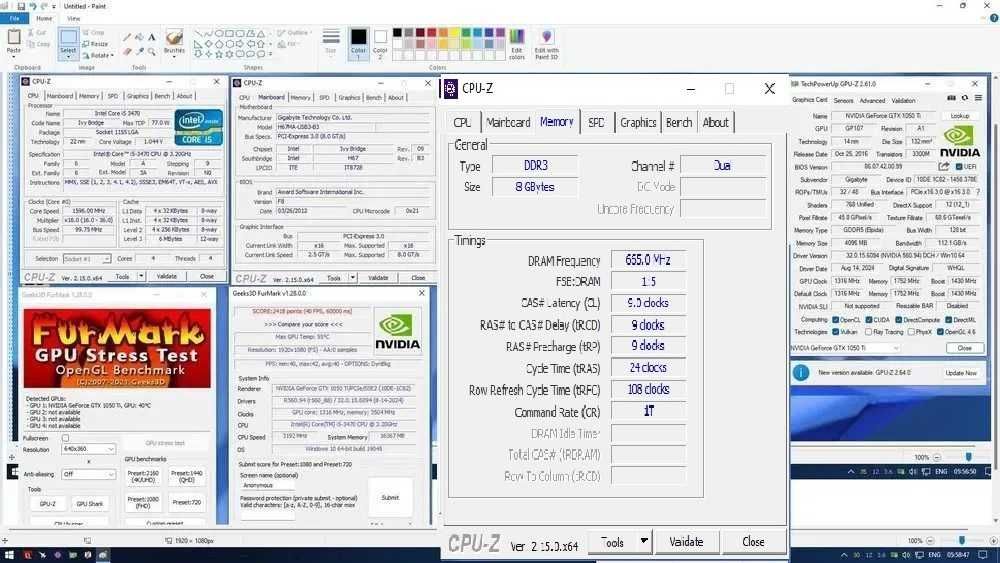The image size is (1000, 563).
Task: Click the Undo arrow in Paint's title bar
Action: 33,6
